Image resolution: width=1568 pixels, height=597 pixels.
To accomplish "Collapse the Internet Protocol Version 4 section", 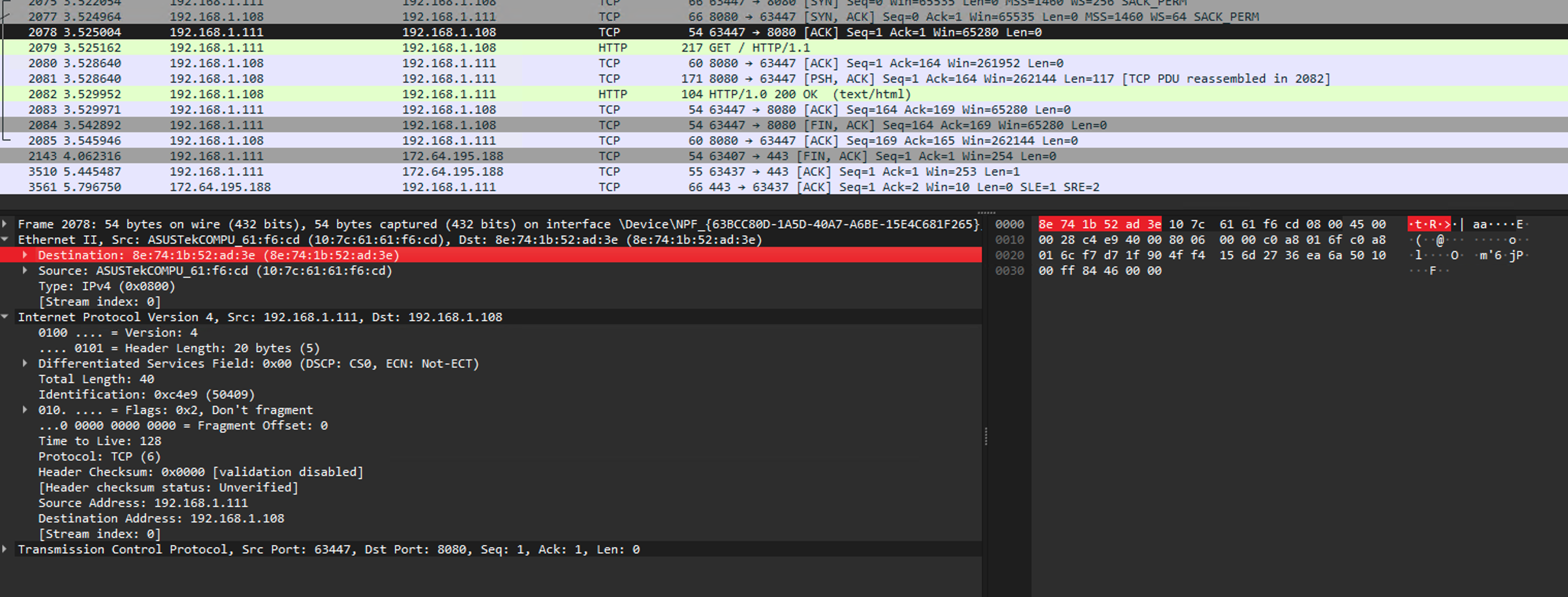I will (x=5, y=317).
